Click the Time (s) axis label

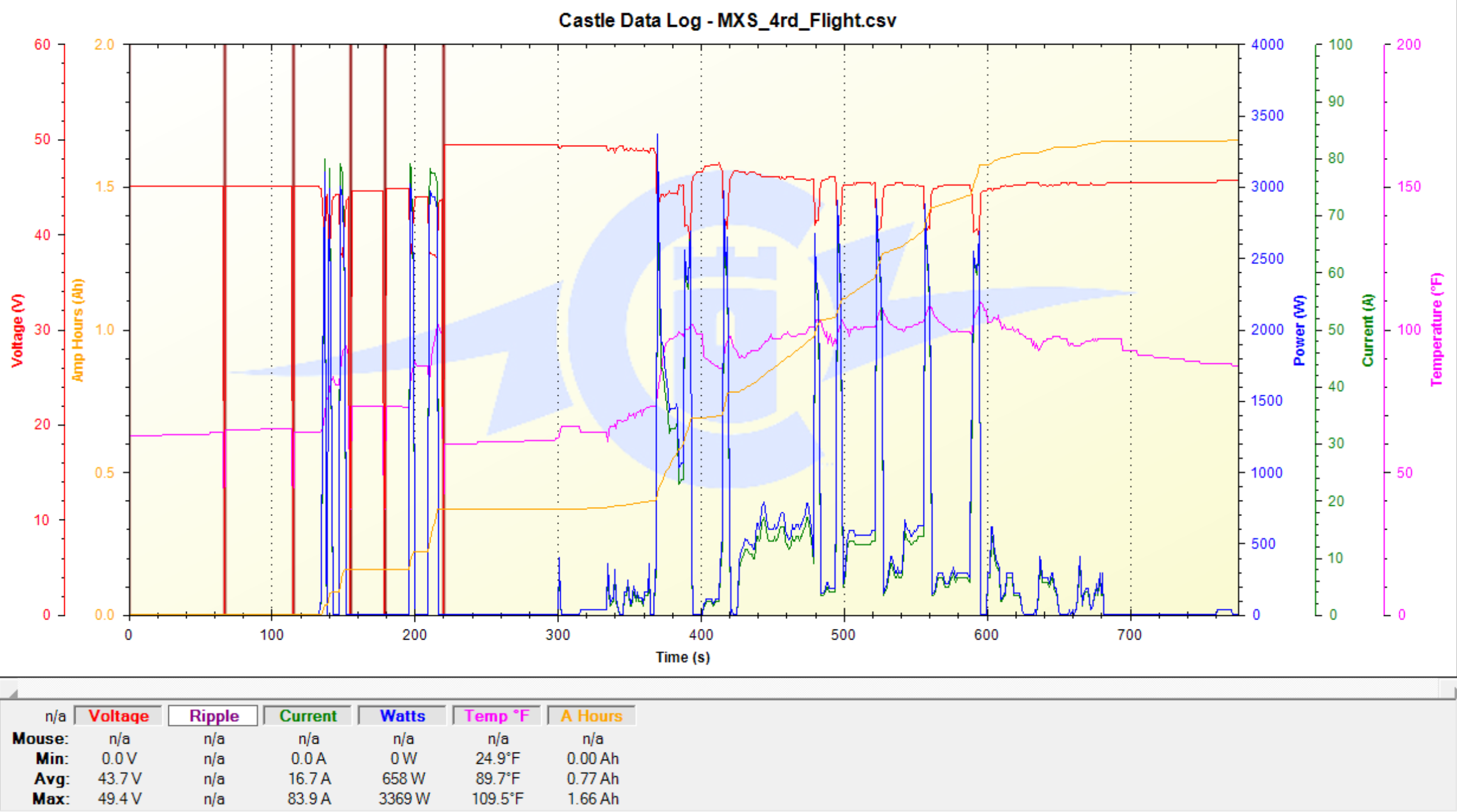click(x=683, y=657)
